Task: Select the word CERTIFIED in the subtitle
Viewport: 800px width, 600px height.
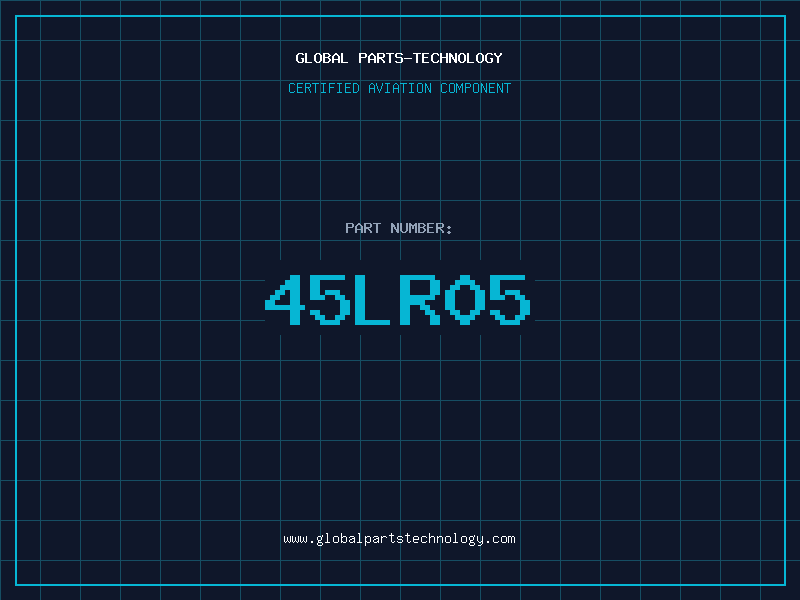Action: pos(323,88)
